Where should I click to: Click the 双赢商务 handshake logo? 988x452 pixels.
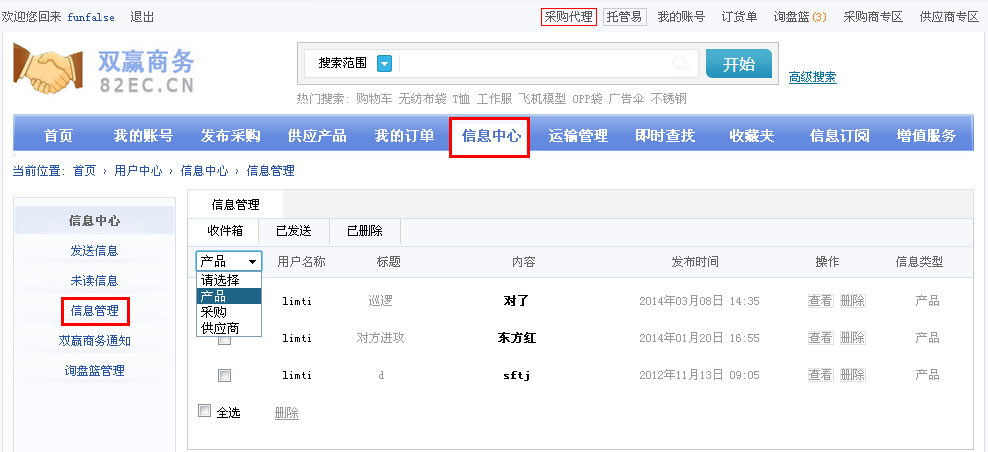pos(103,70)
